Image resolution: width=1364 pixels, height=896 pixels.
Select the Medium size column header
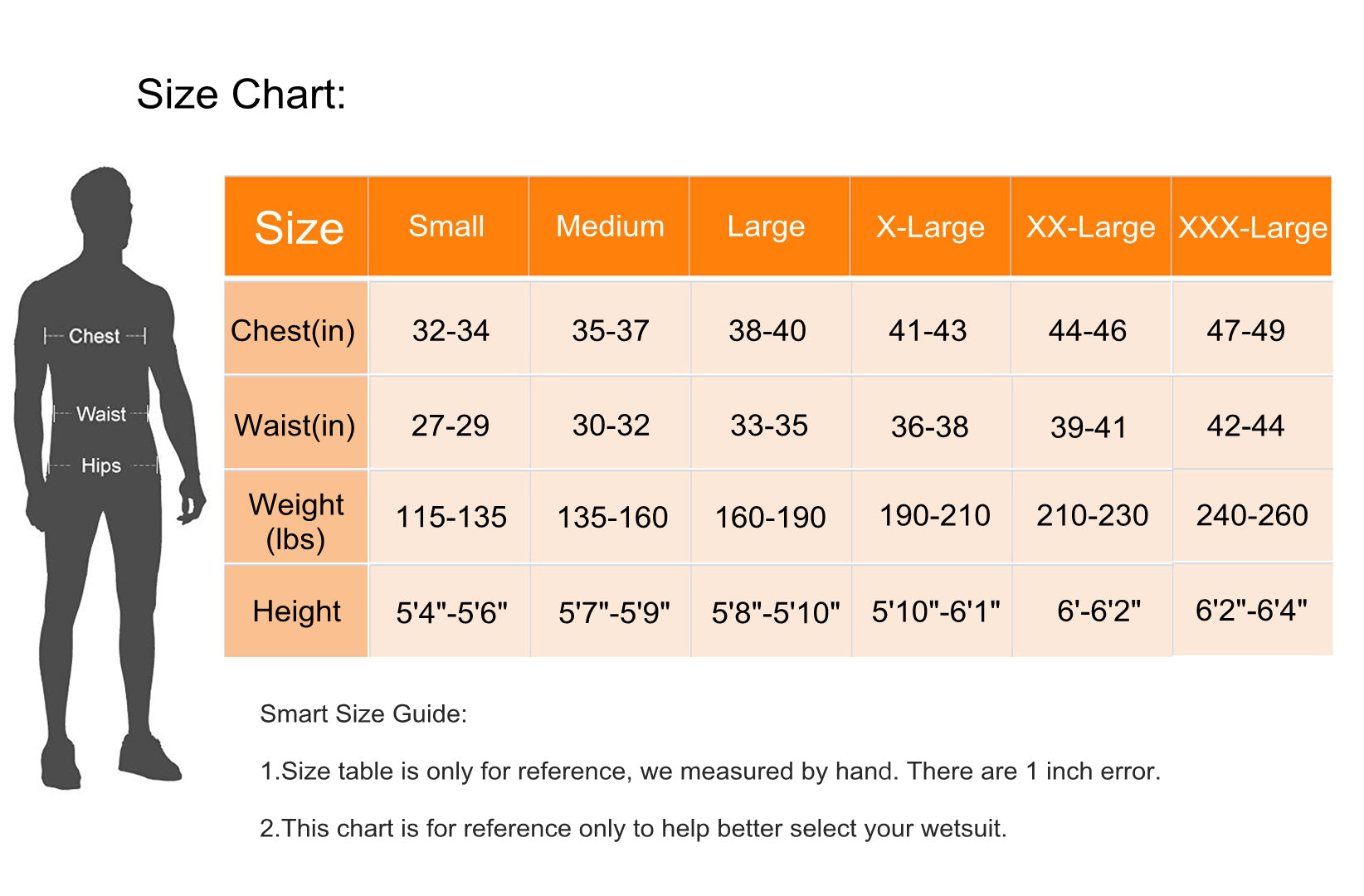[x=610, y=226]
